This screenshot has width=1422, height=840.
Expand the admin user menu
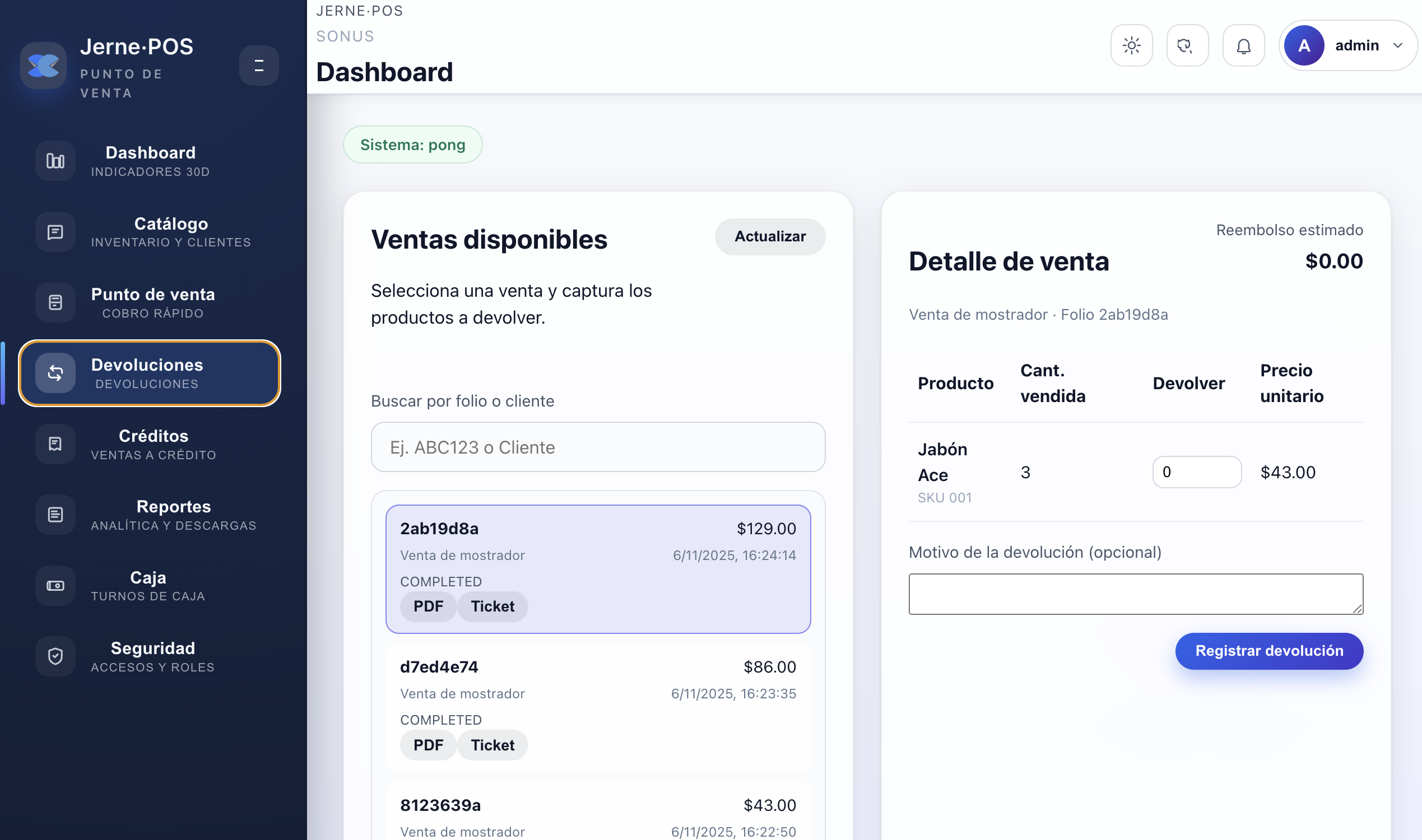click(x=1348, y=45)
